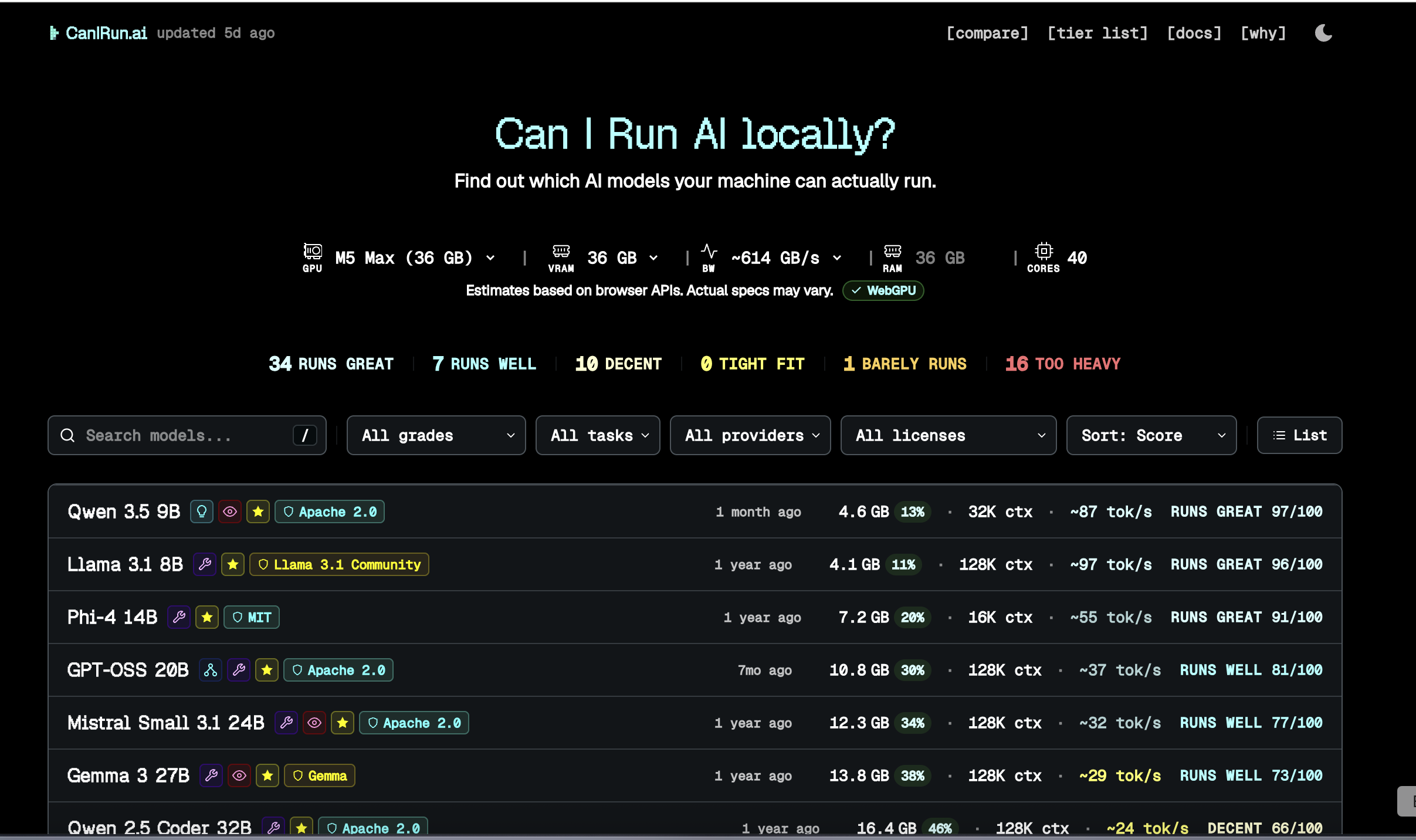This screenshot has height=840, width=1416.
Task: Switch to List view
Action: pyautogui.click(x=1299, y=435)
